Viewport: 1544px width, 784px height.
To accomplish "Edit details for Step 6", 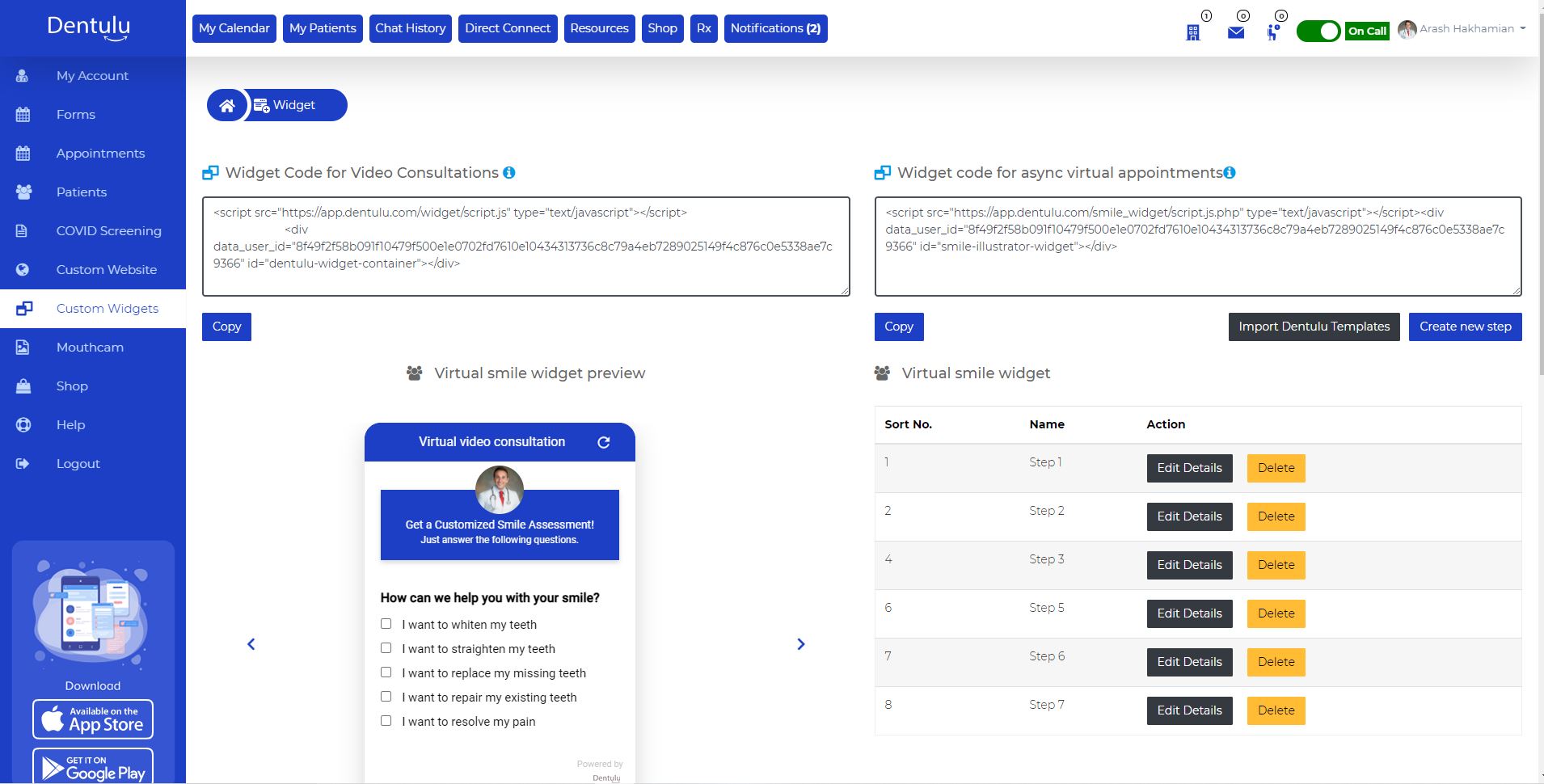I will pos(1190,662).
